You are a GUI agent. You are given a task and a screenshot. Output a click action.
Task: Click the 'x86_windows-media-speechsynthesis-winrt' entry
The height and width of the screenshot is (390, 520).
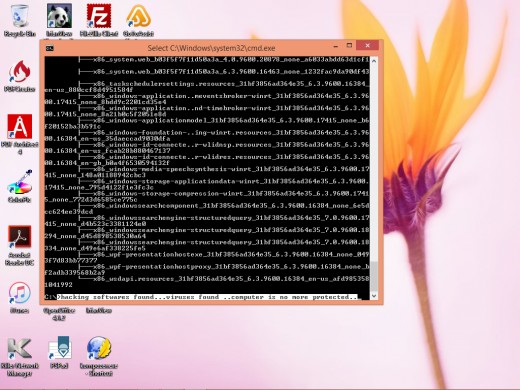coord(231,169)
